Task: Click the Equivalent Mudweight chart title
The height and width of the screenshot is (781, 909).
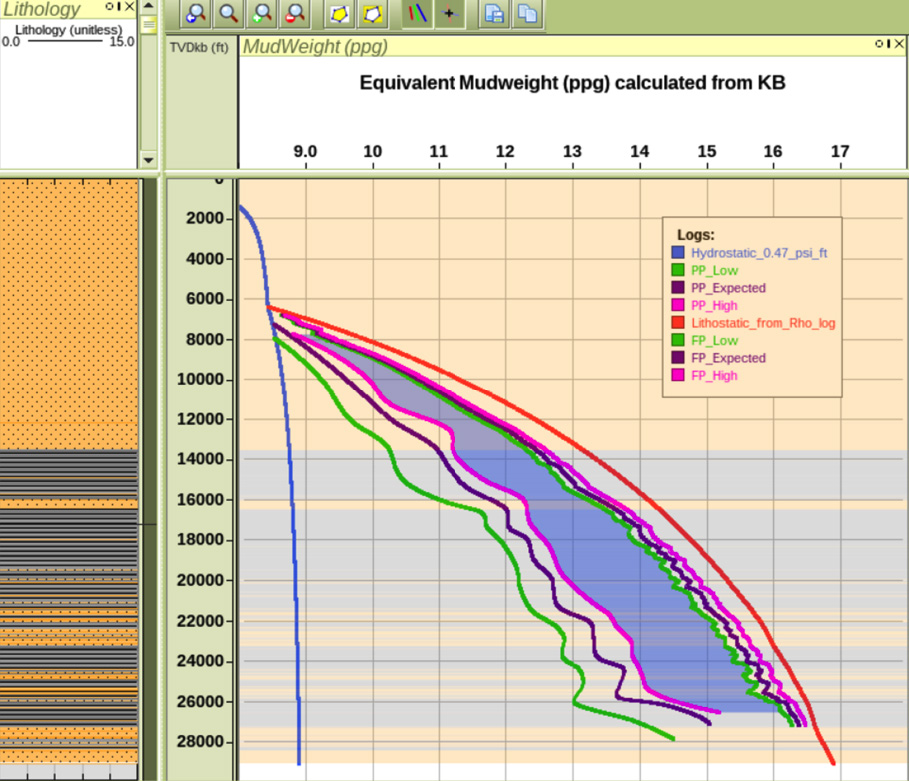Action: coord(572,82)
